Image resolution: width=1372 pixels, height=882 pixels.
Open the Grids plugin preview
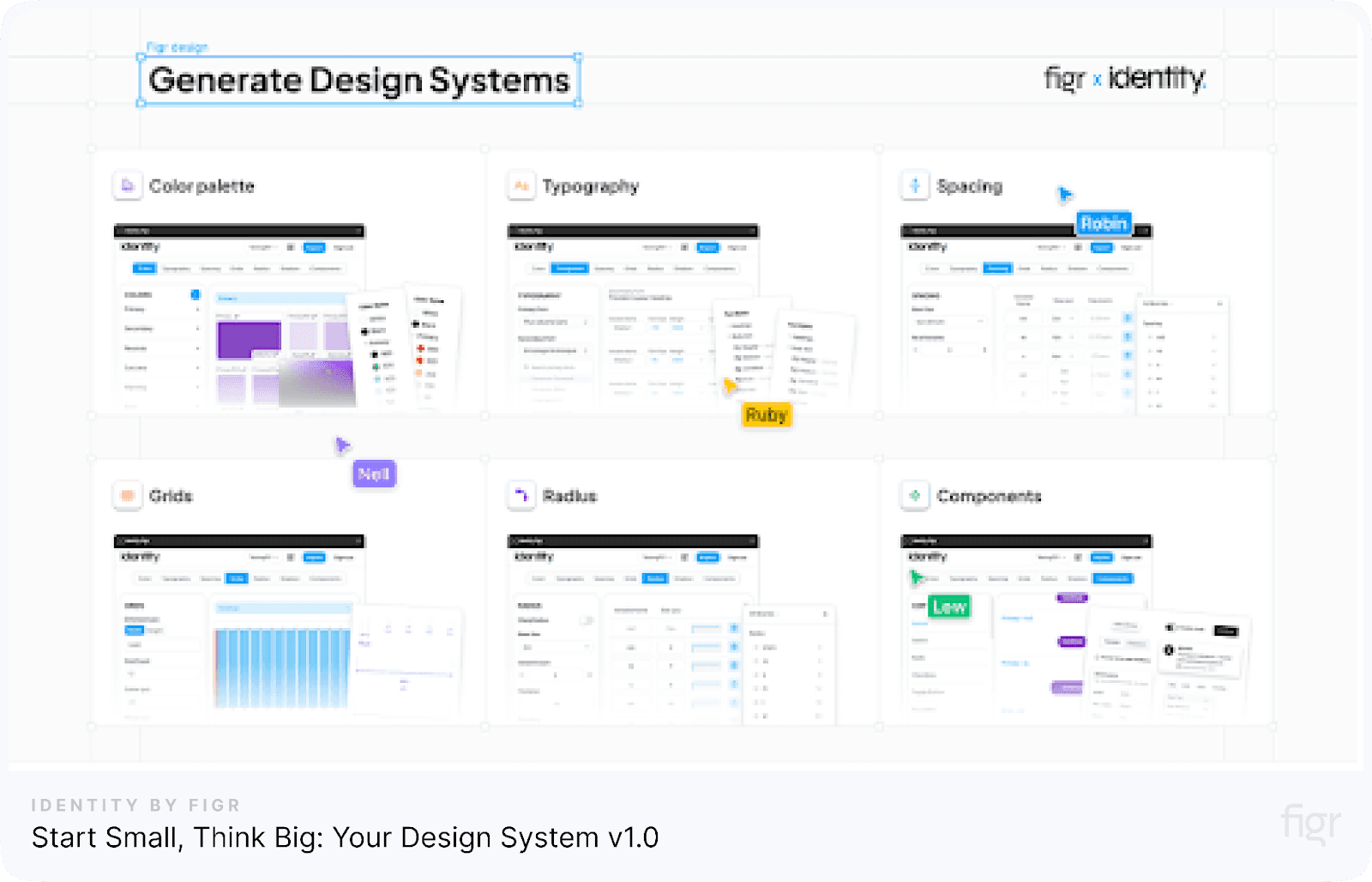pos(239,628)
